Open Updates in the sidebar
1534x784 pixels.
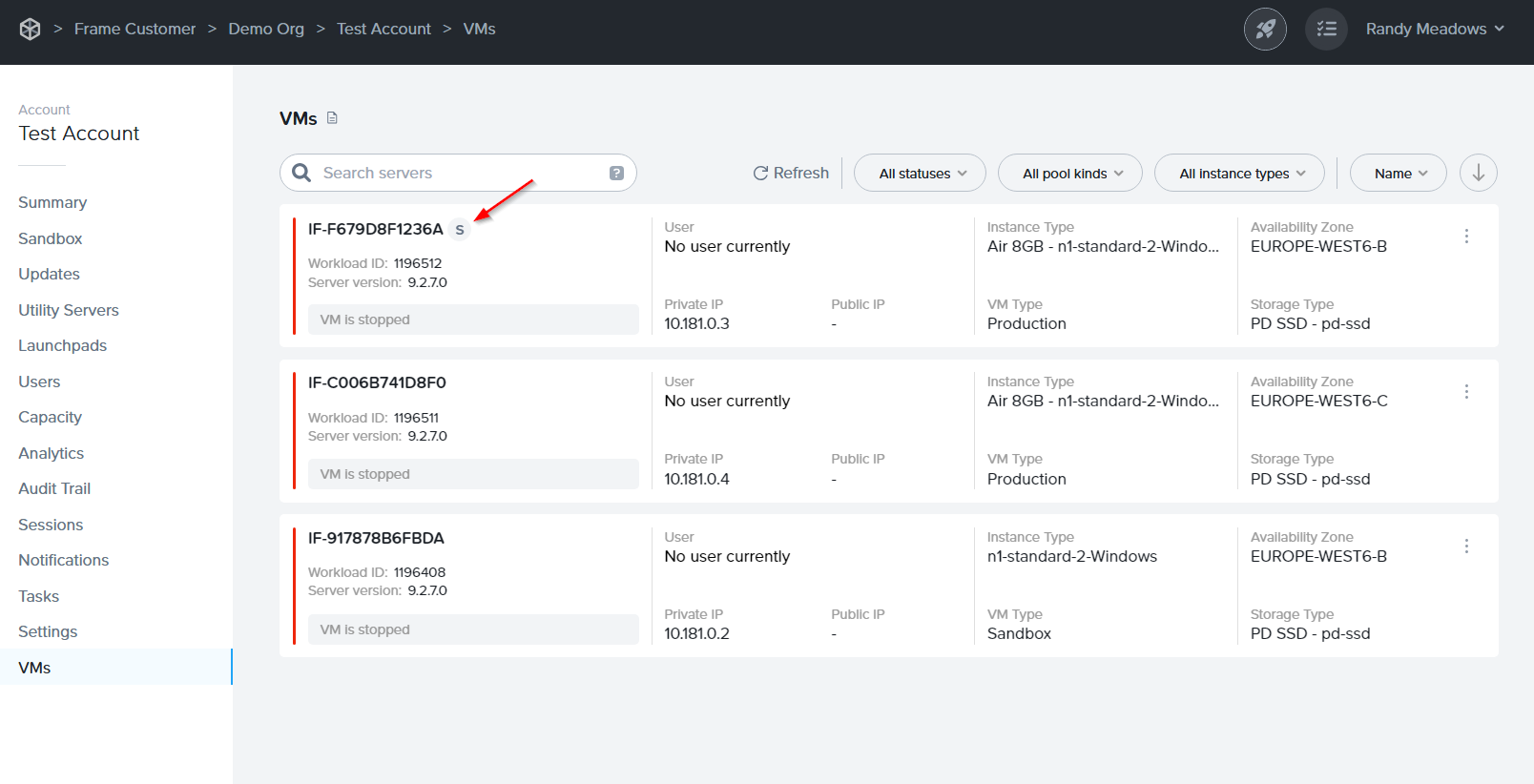pyautogui.click(x=49, y=274)
